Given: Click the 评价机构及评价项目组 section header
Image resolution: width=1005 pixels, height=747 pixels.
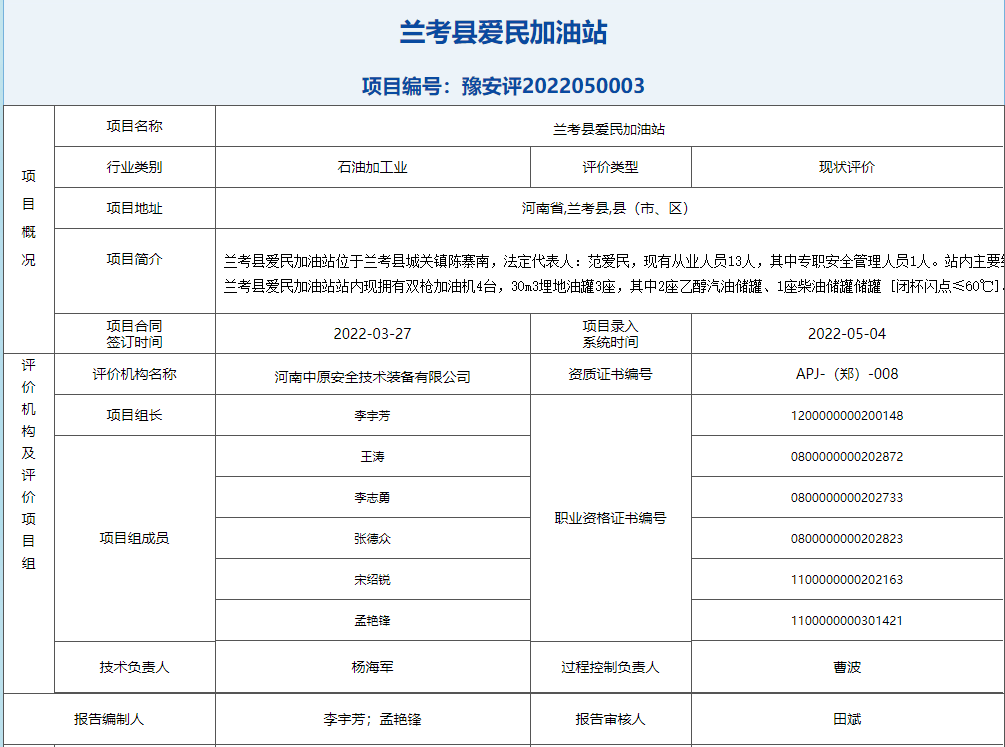Looking at the screenshot, I should click(28, 464).
